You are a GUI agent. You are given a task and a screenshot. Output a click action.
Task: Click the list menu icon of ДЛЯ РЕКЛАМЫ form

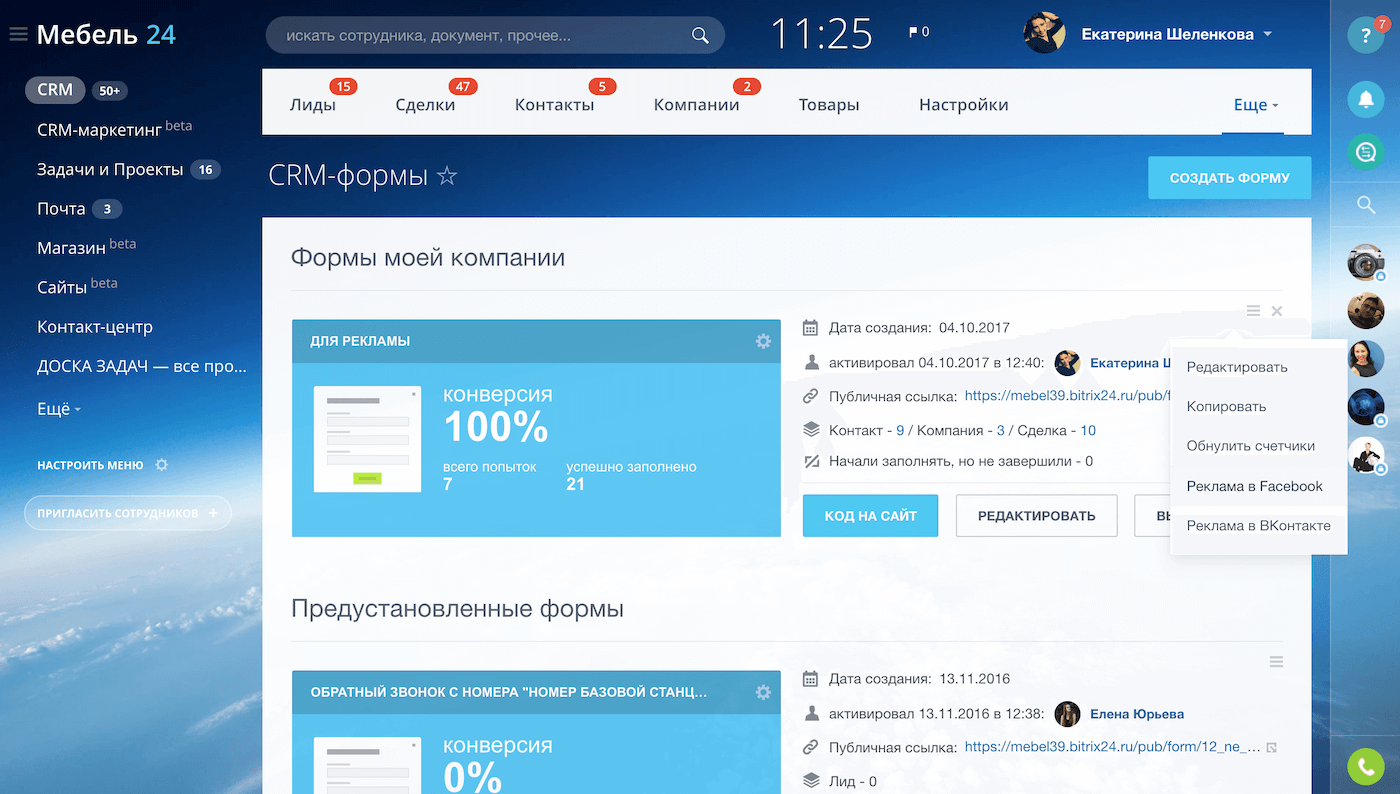(1253, 311)
